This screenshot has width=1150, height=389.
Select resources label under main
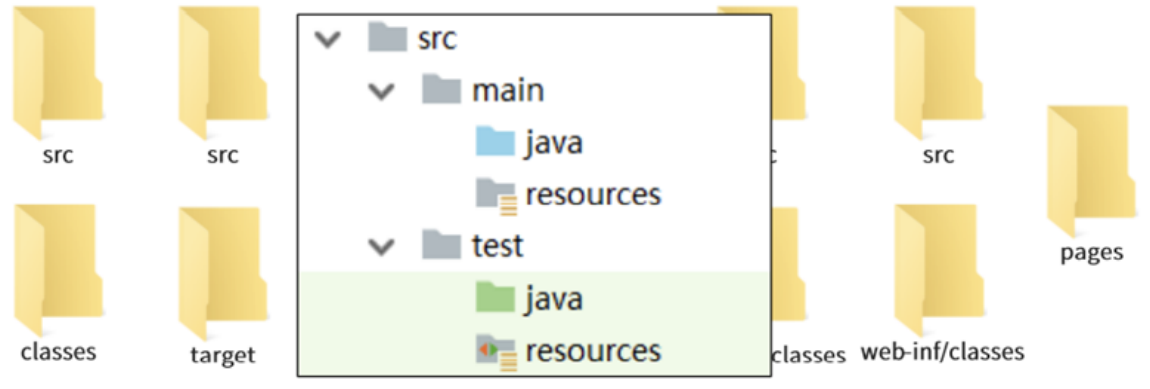pyautogui.click(x=593, y=194)
